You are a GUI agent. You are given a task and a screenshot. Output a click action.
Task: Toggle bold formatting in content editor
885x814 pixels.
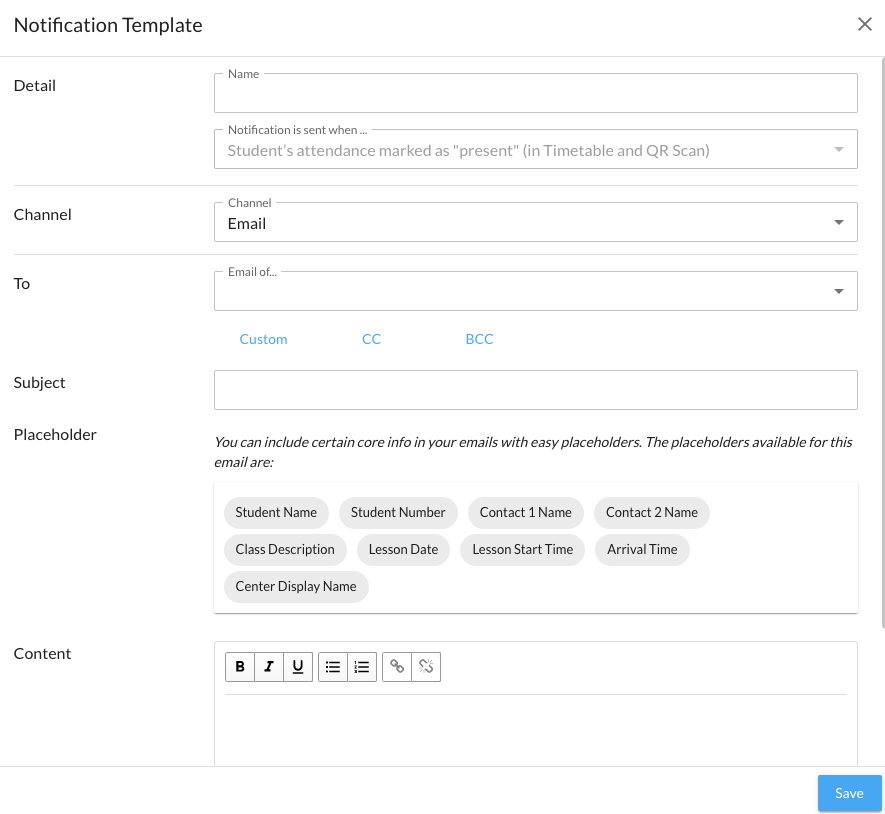[x=239, y=667]
